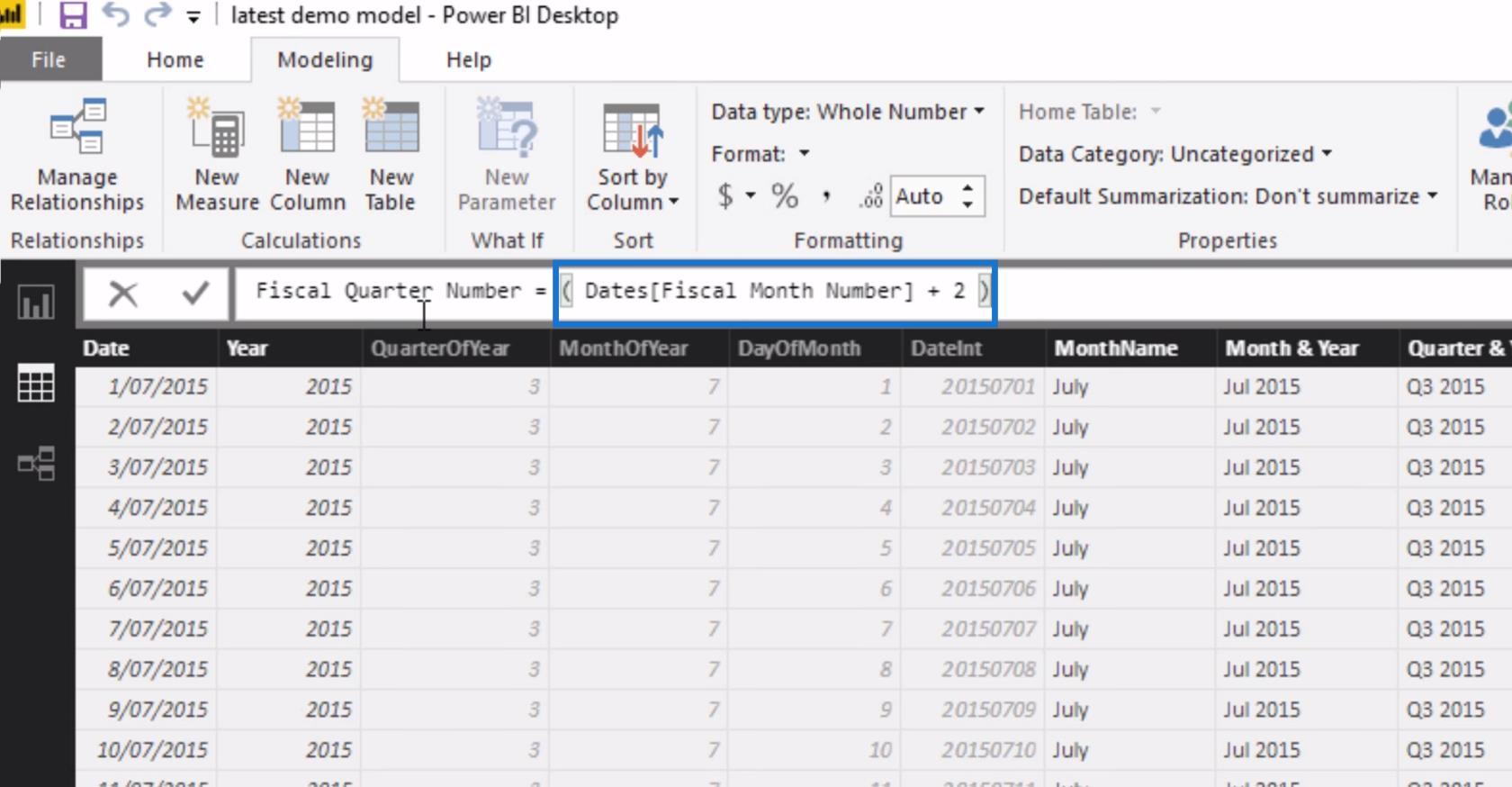This screenshot has height=787, width=1512.
Task: Click the July cell in the 9/07/2015 row
Action: pos(1130,710)
